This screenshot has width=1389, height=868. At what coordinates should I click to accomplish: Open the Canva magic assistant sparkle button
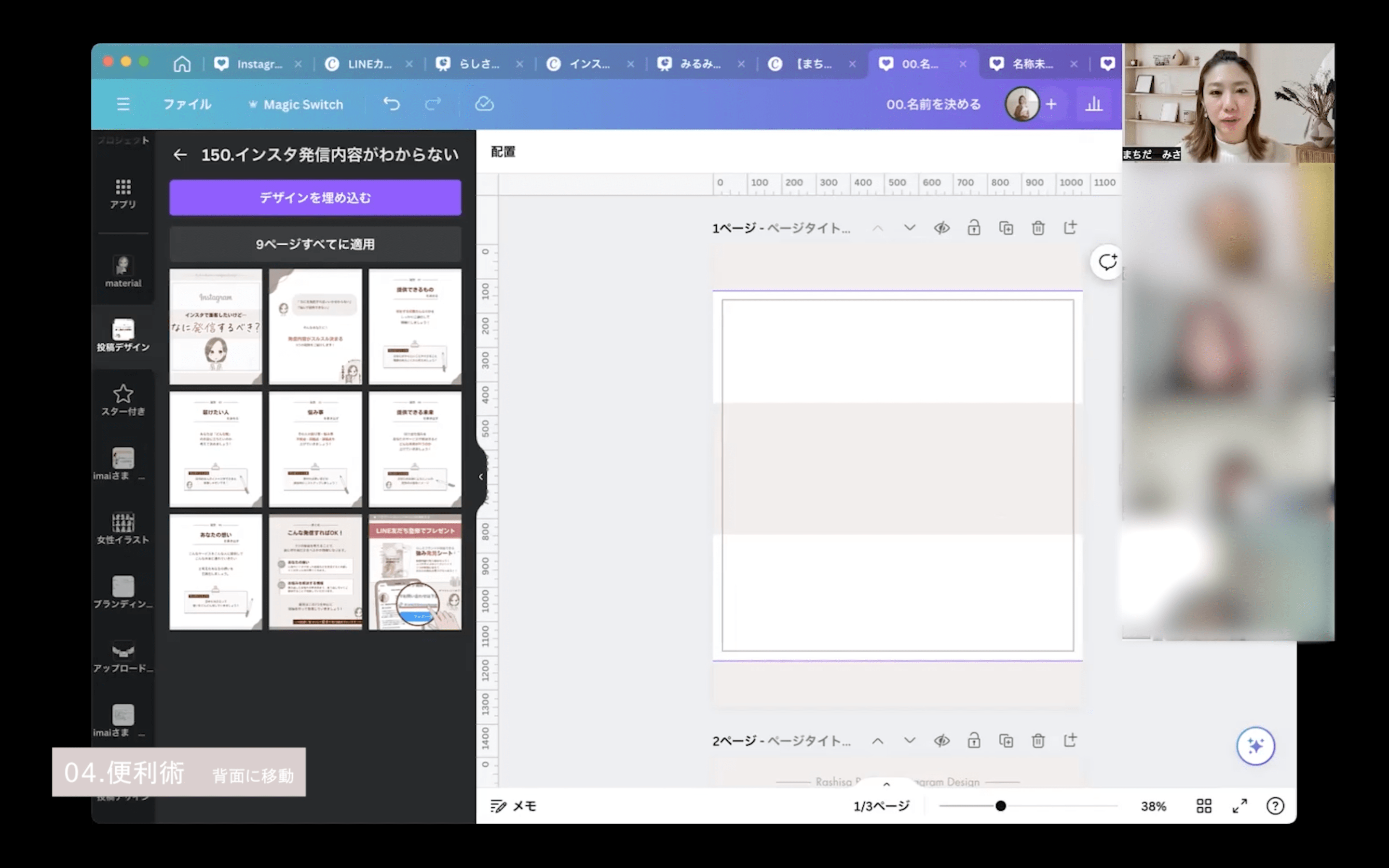[1255, 746]
